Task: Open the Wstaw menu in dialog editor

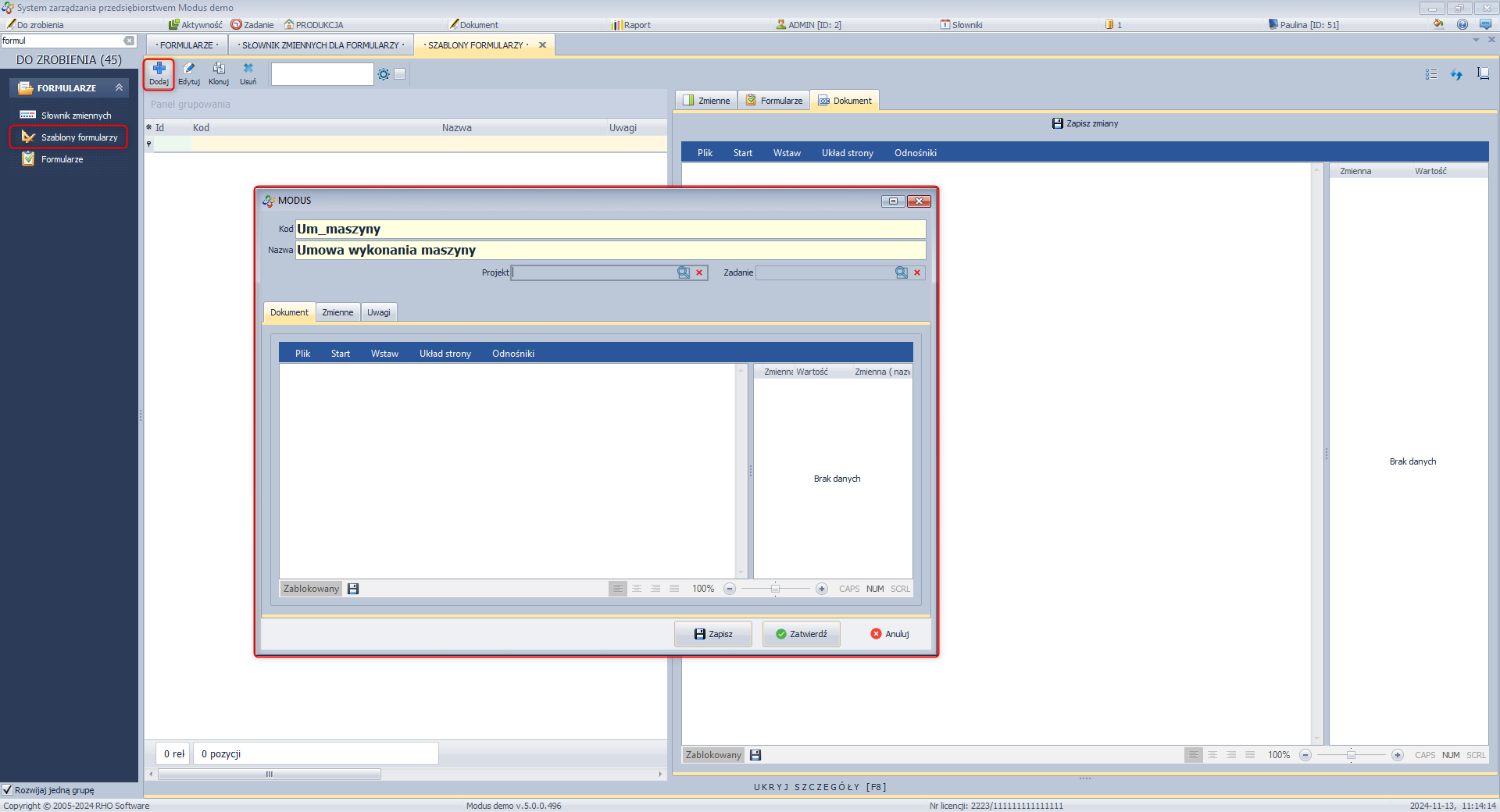Action: pyautogui.click(x=384, y=354)
